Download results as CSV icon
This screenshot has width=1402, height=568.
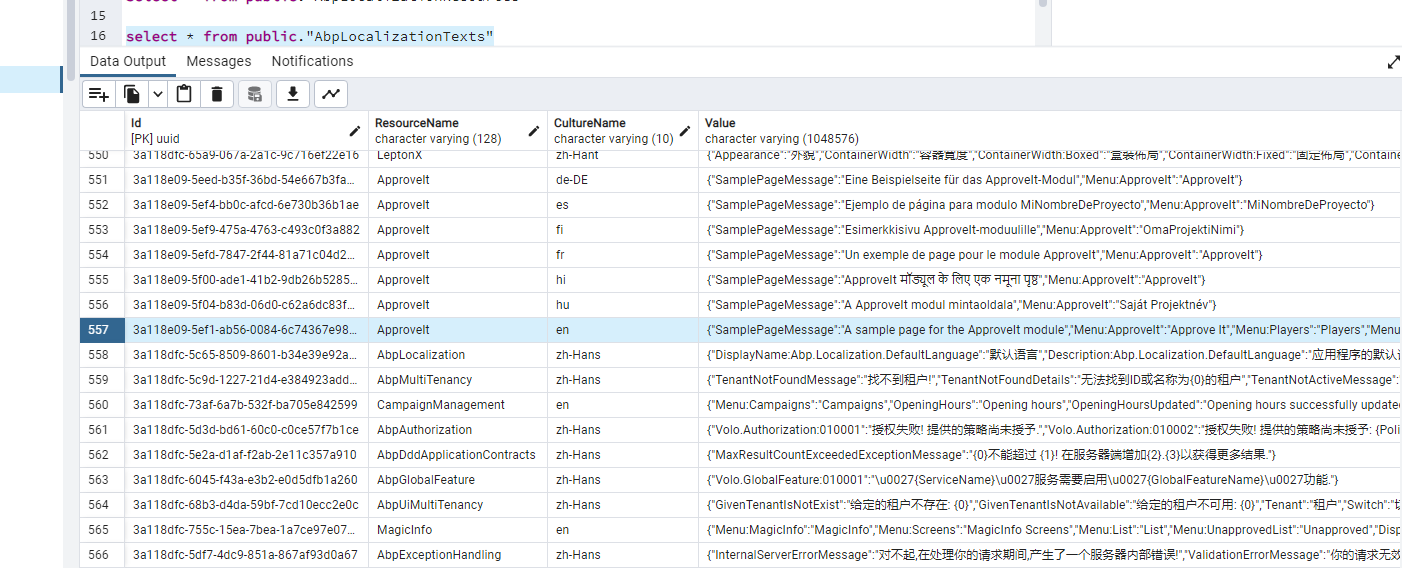pos(293,94)
